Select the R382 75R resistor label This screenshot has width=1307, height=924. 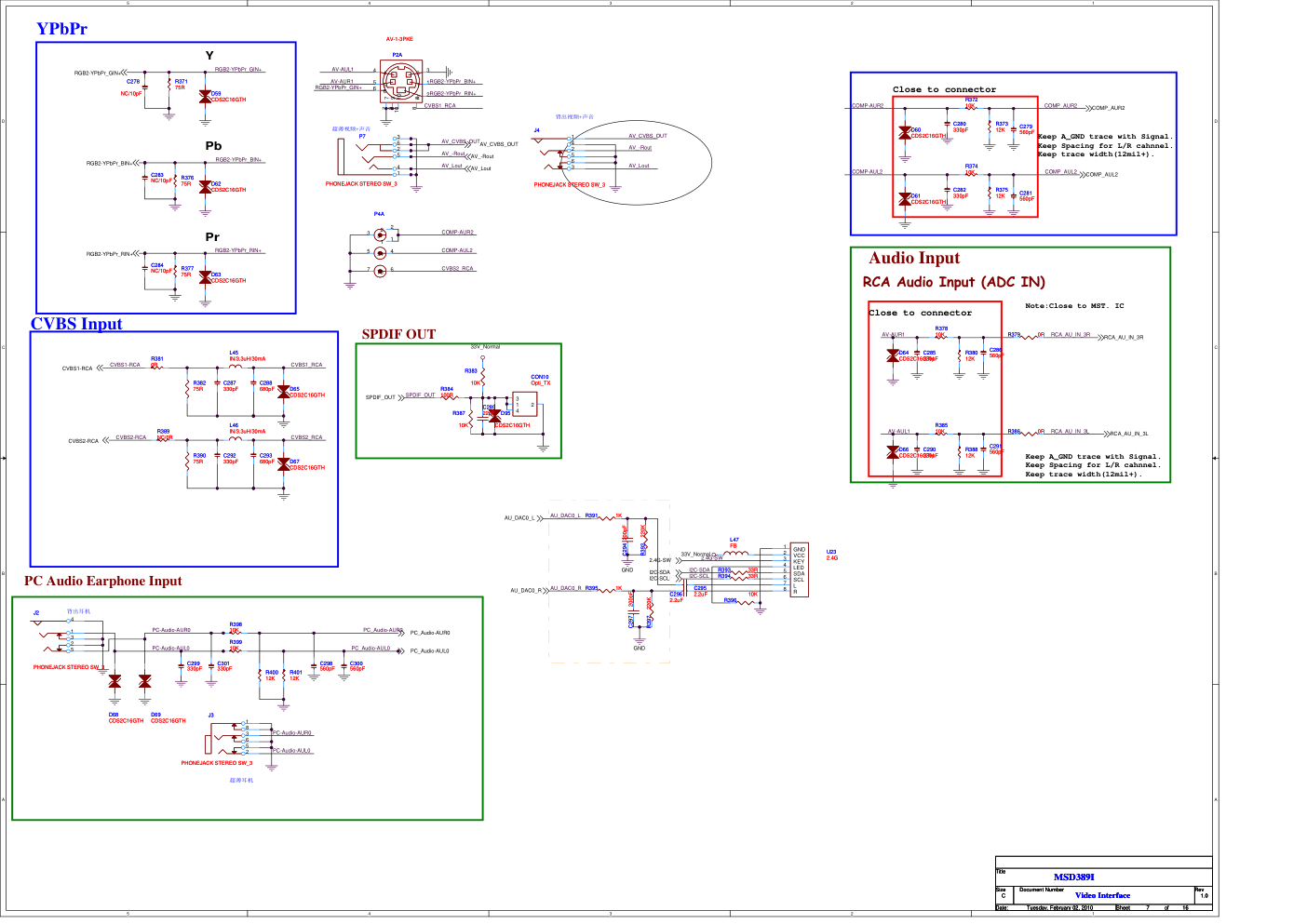199,386
